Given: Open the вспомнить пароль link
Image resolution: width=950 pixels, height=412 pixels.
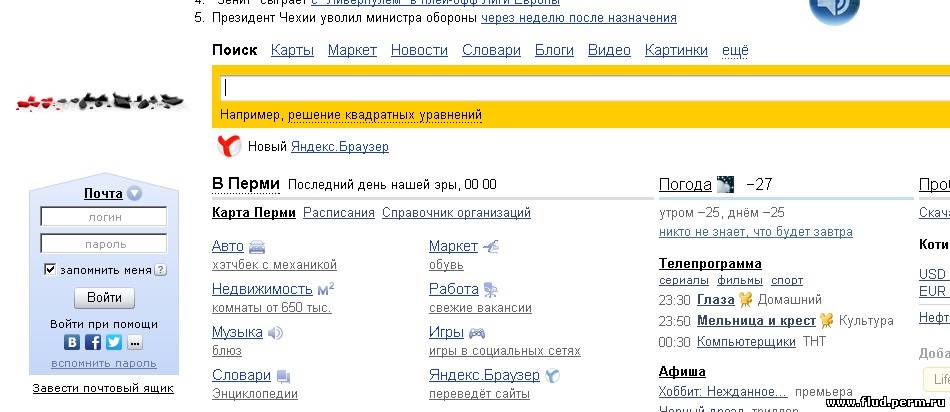Looking at the screenshot, I should pos(104,363).
